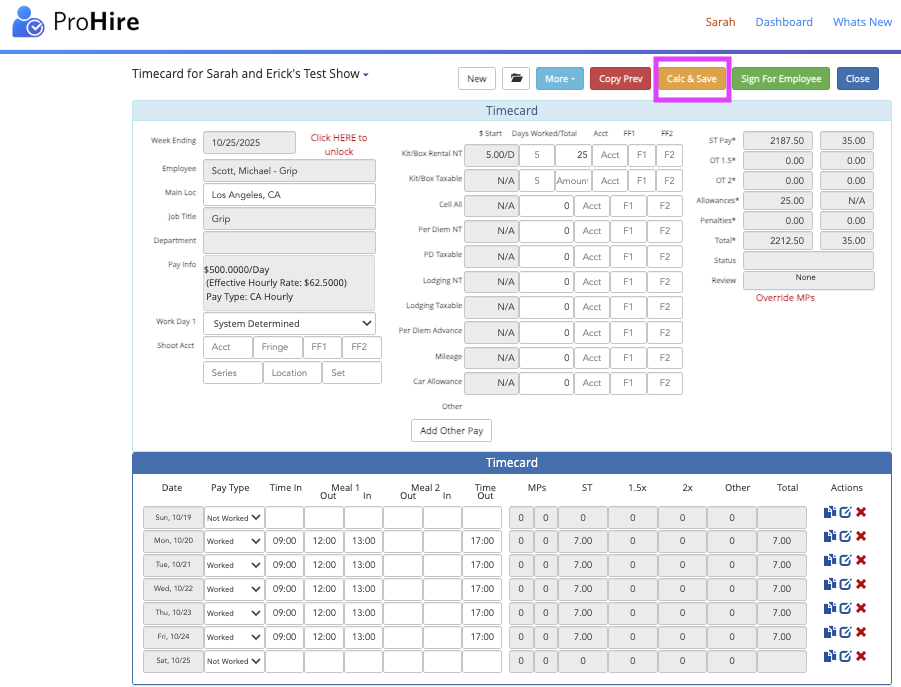Change Mon, 10/20 pay type dropdown
This screenshot has height=687, width=901.
click(x=234, y=541)
